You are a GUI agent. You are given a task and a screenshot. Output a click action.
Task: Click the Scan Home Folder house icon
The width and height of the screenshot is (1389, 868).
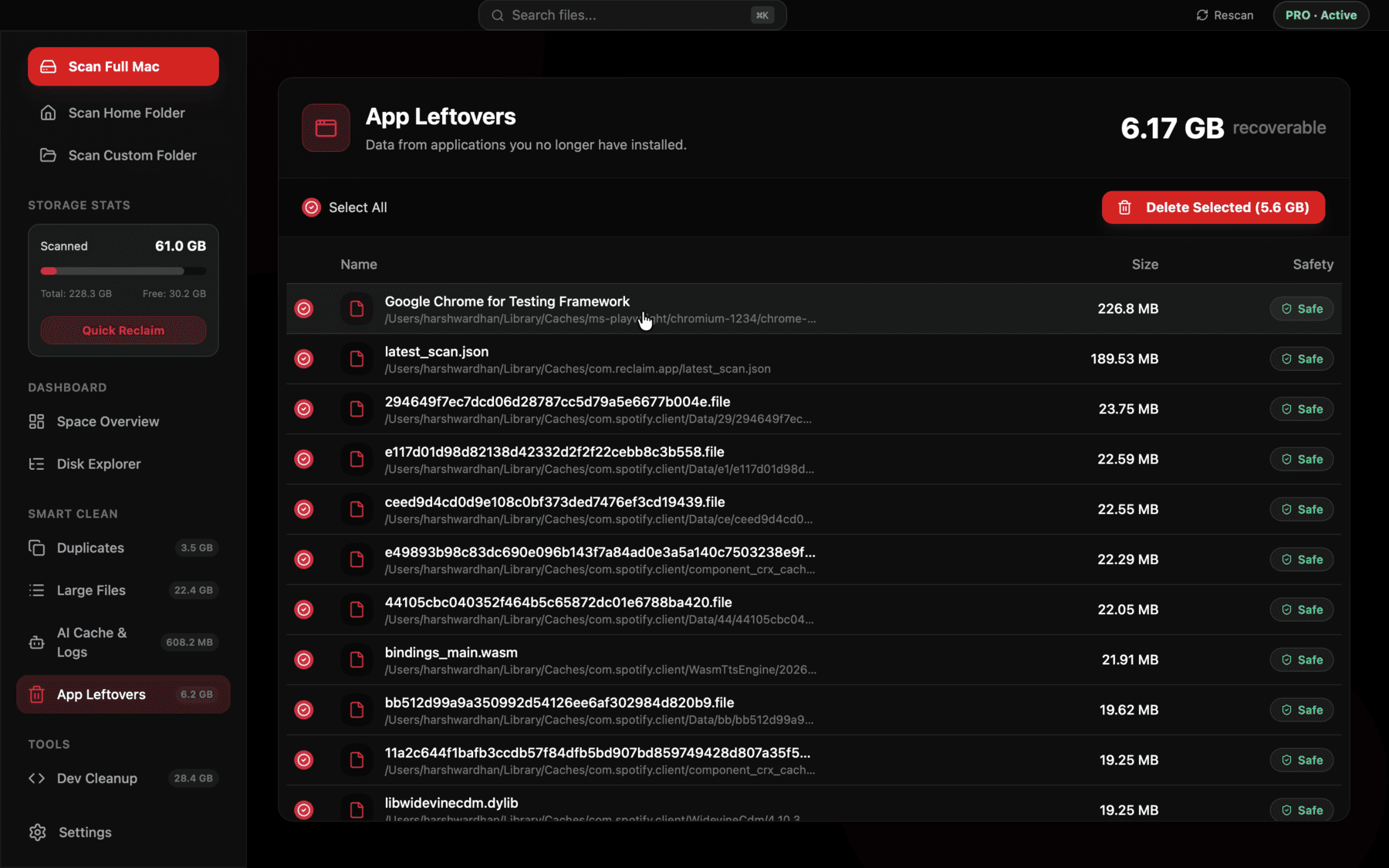coord(48,113)
